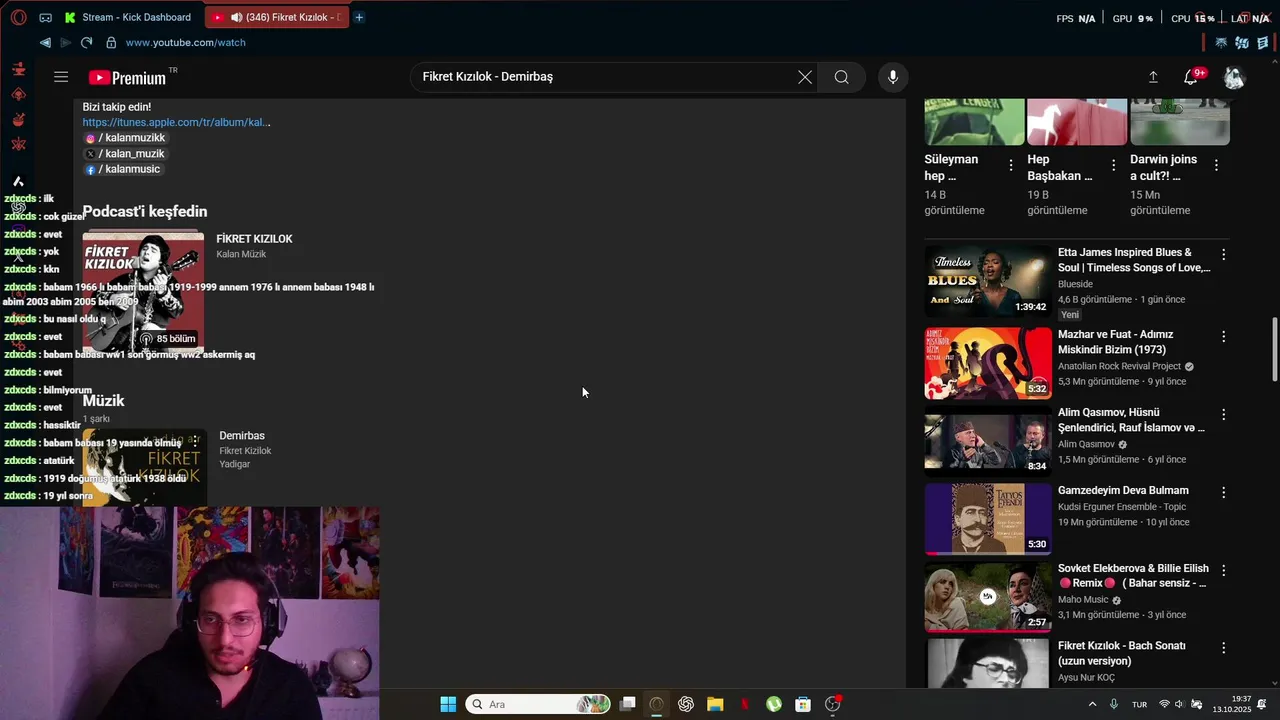Open third Opera GX sidebar icon
1280x720 pixels.
click(x=18, y=120)
